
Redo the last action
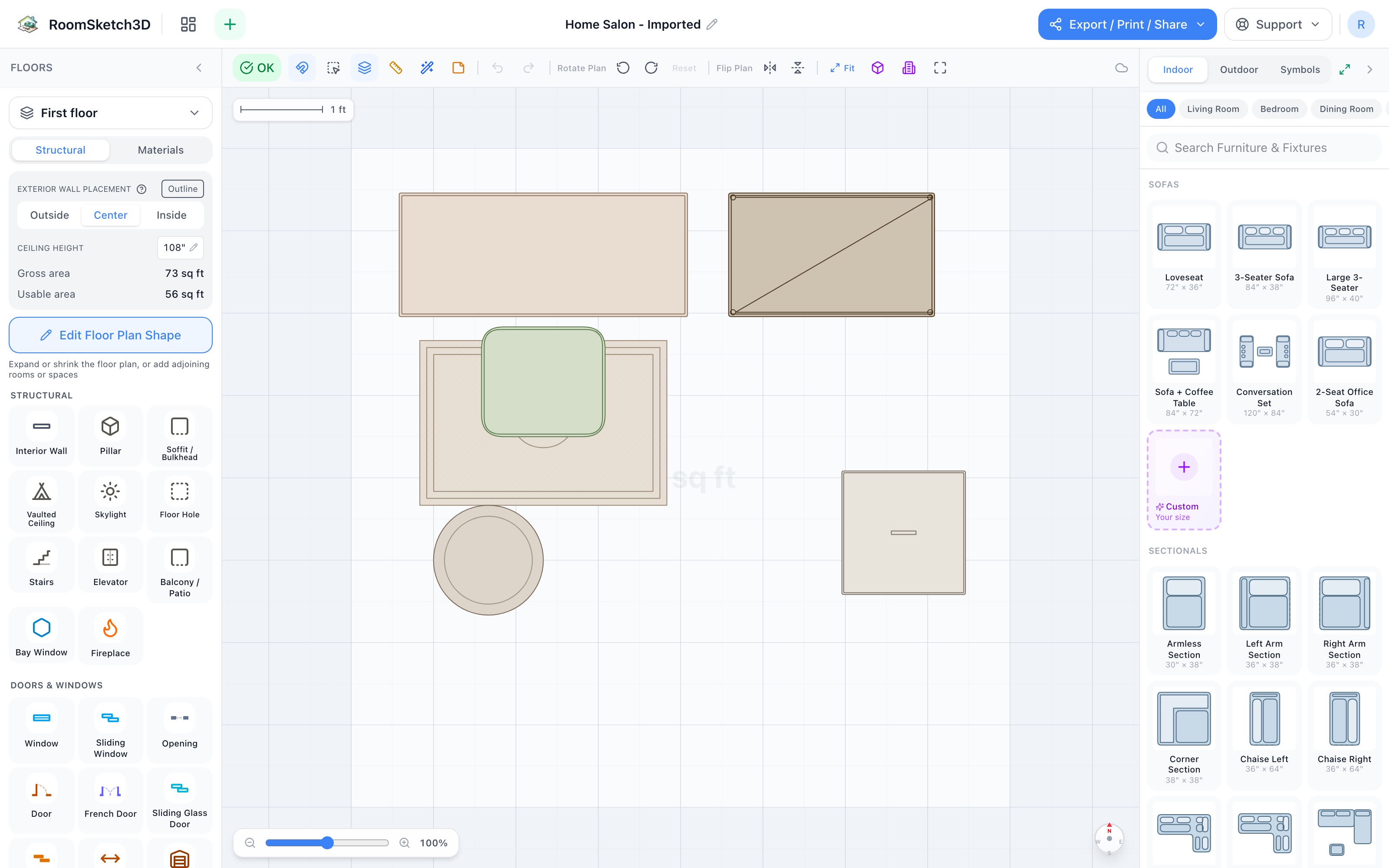tap(529, 68)
